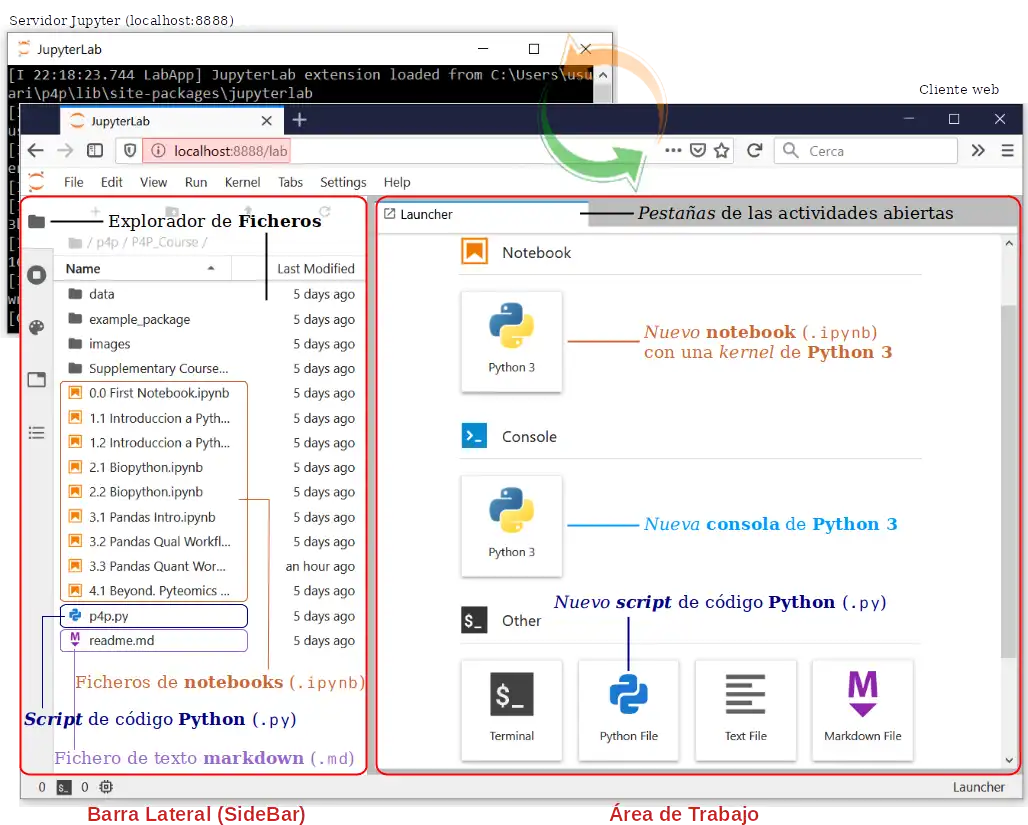Select 3.3 Pandas Quant Wor... file

point(210,566)
